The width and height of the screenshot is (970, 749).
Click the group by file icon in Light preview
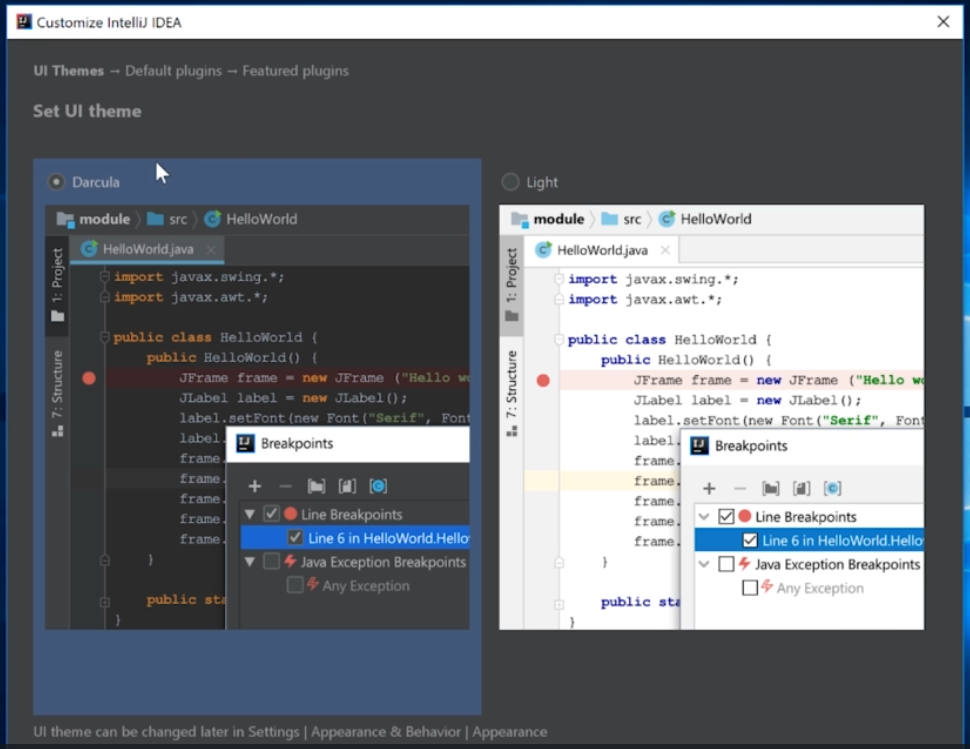coord(802,489)
